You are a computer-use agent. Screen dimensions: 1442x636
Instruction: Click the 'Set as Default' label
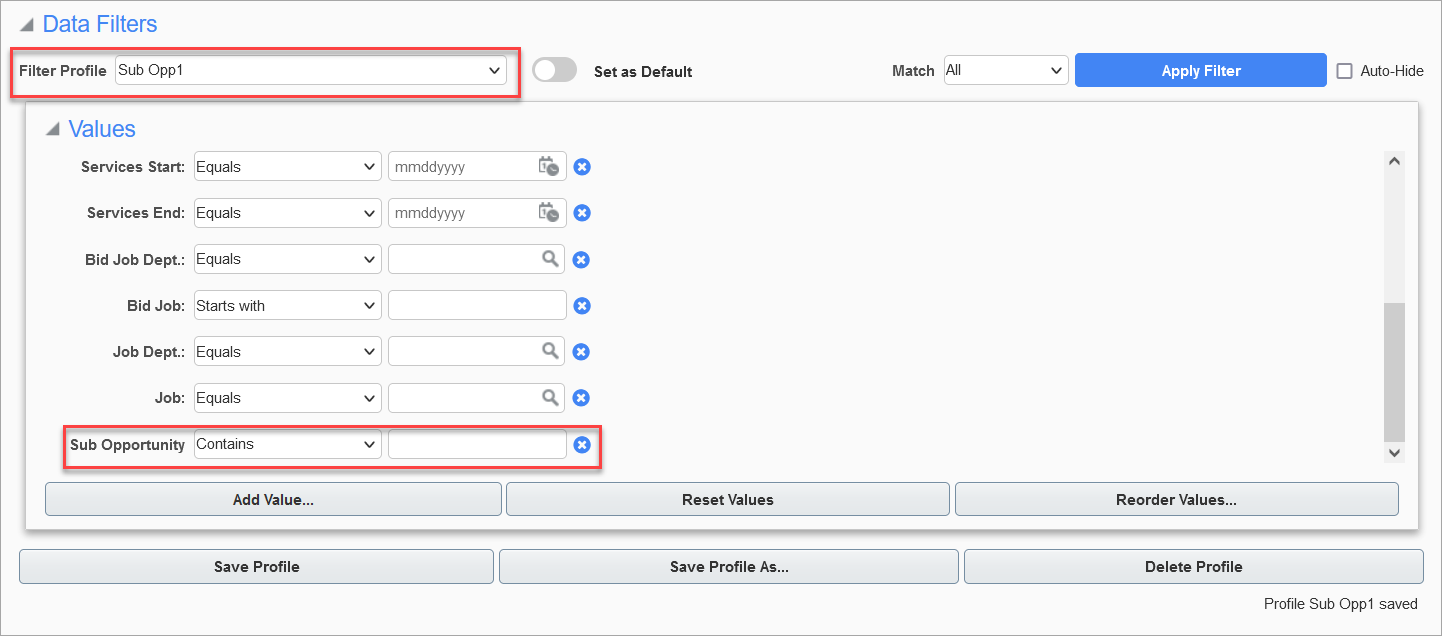coord(643,71)
